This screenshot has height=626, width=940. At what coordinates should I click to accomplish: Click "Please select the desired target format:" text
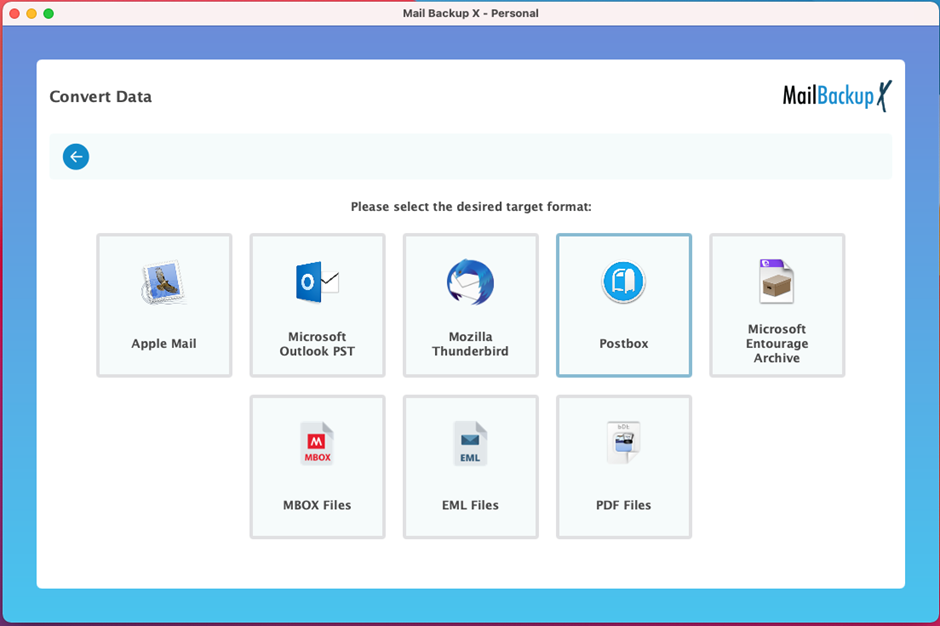point(471,206)
